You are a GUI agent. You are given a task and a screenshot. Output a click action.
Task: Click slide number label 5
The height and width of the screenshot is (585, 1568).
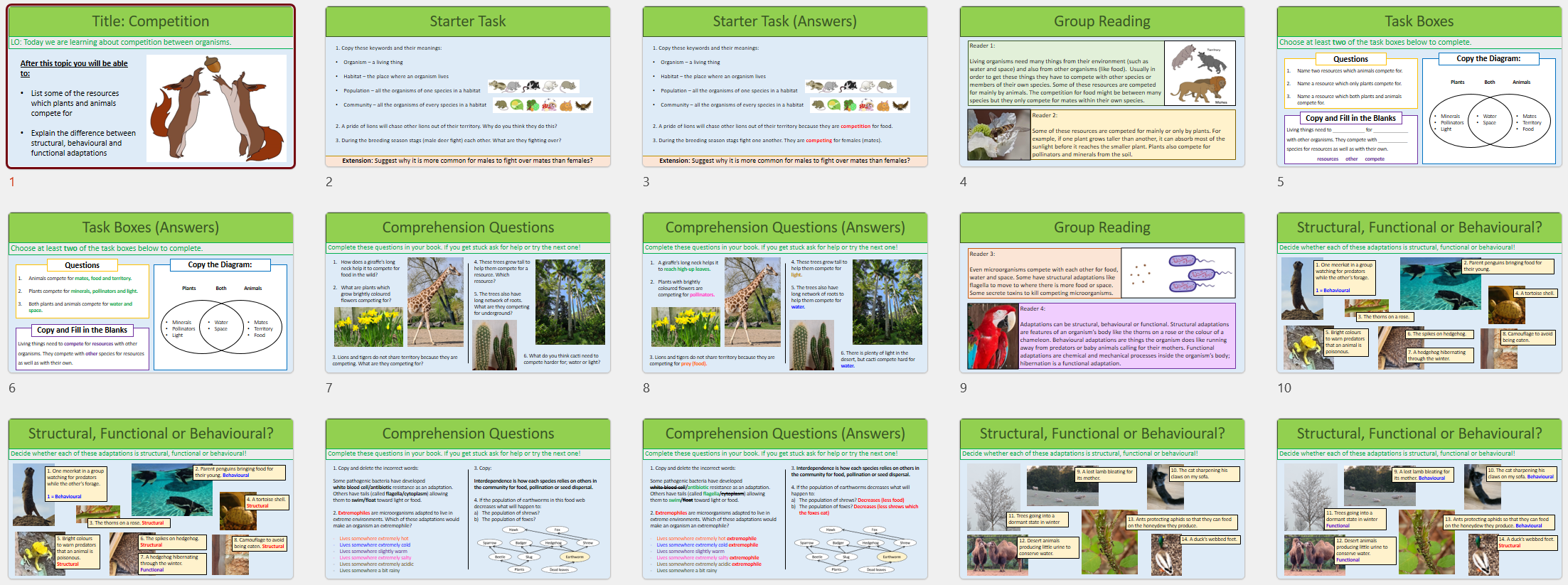[1281, 182]
